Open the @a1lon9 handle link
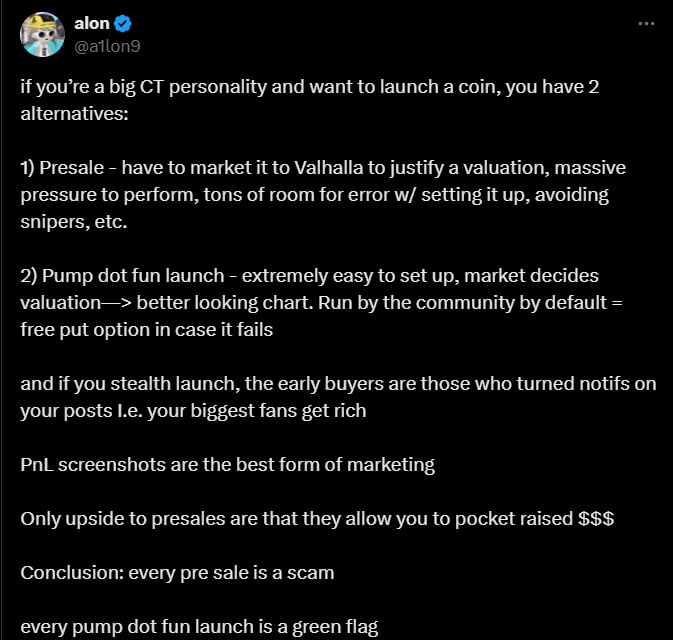 tap(107, 46)
